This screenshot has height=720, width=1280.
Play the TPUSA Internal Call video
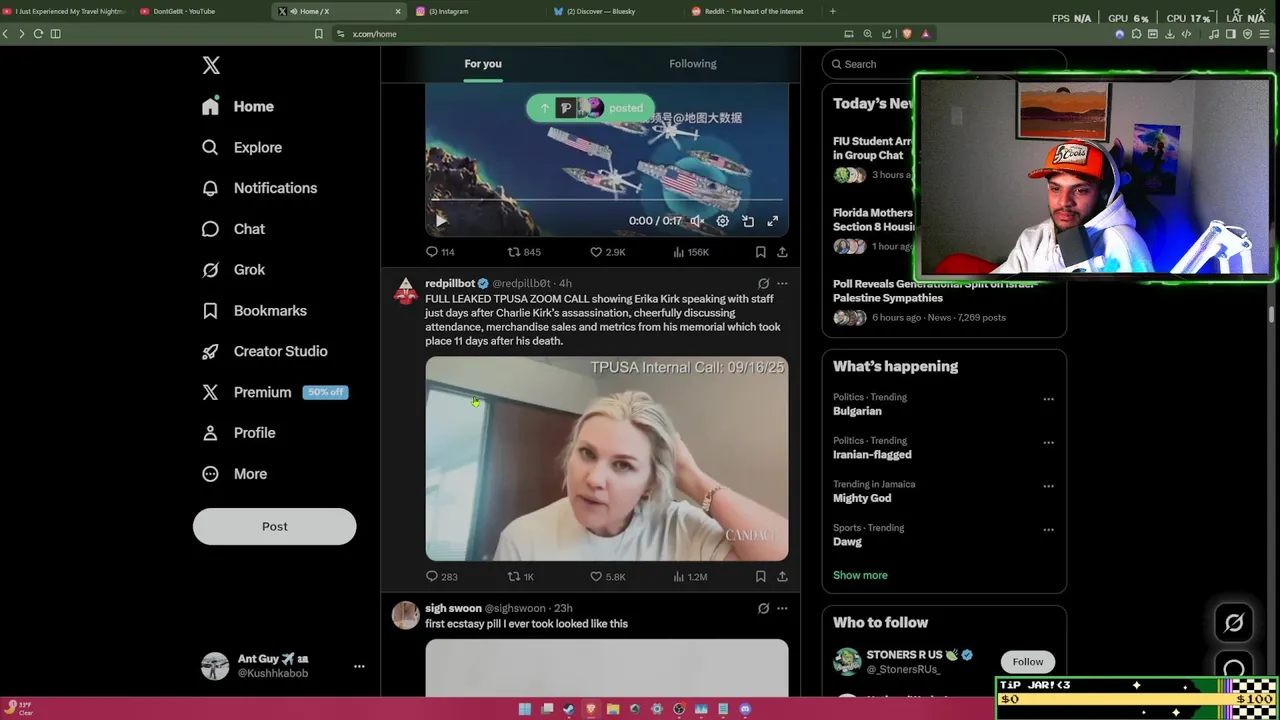(607, 459)
